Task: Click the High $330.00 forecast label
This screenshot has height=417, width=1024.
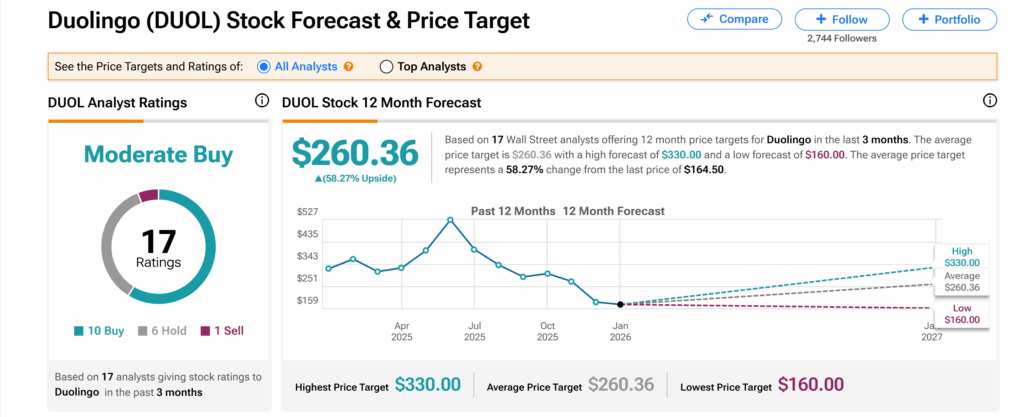Action: coord(960,257)
